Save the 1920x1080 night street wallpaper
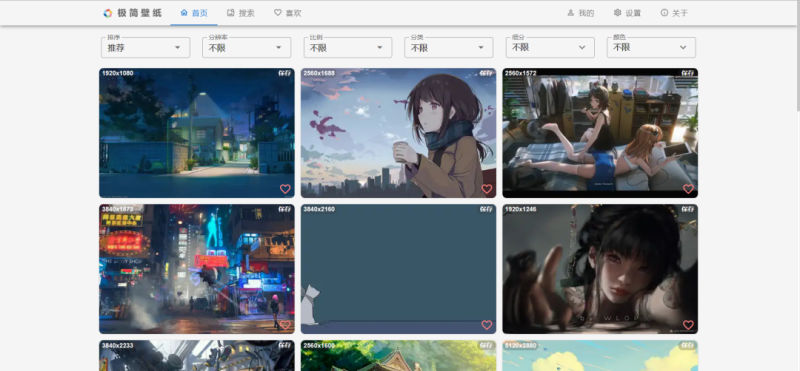 pyautogui.click(x=285, y=73)
